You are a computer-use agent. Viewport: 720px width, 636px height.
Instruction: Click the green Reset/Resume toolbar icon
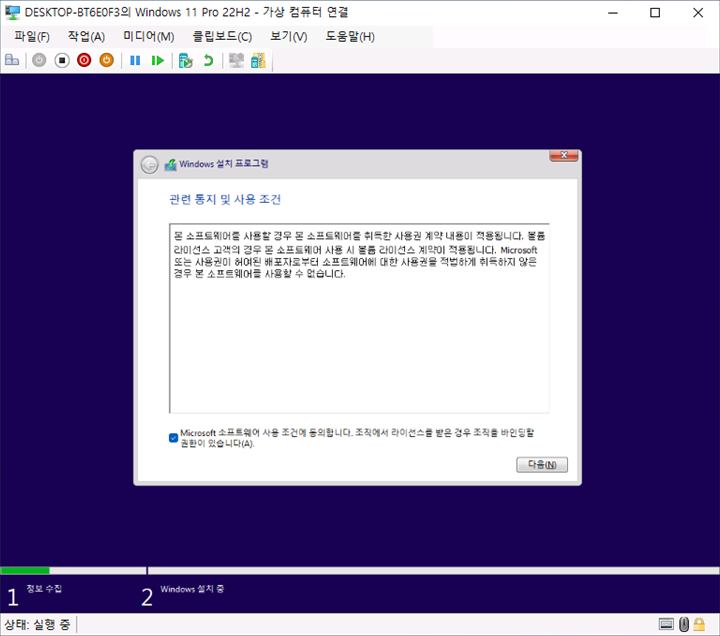tap(158, 60)
